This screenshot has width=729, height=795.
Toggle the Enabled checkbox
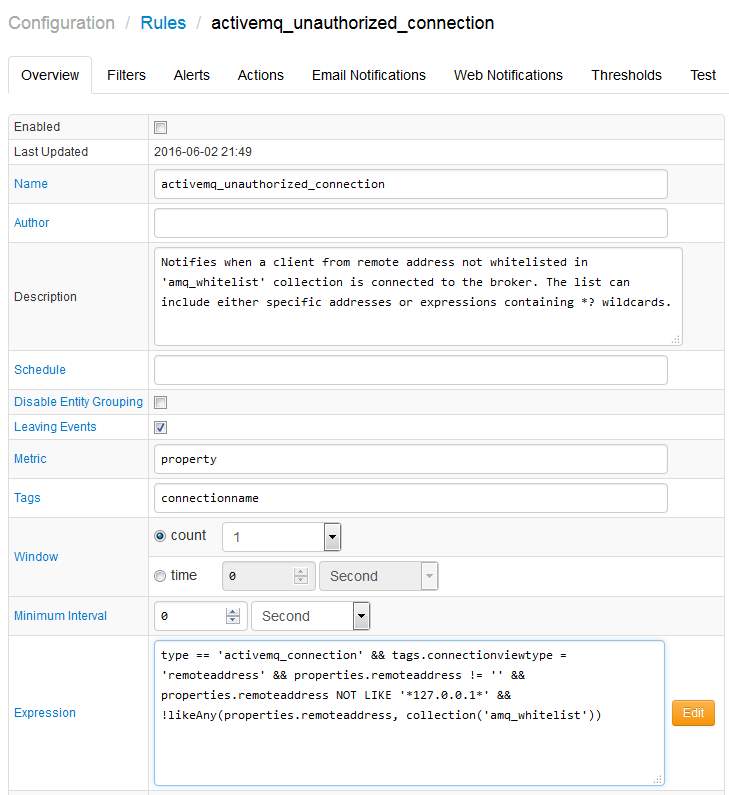tap(160, 127)
